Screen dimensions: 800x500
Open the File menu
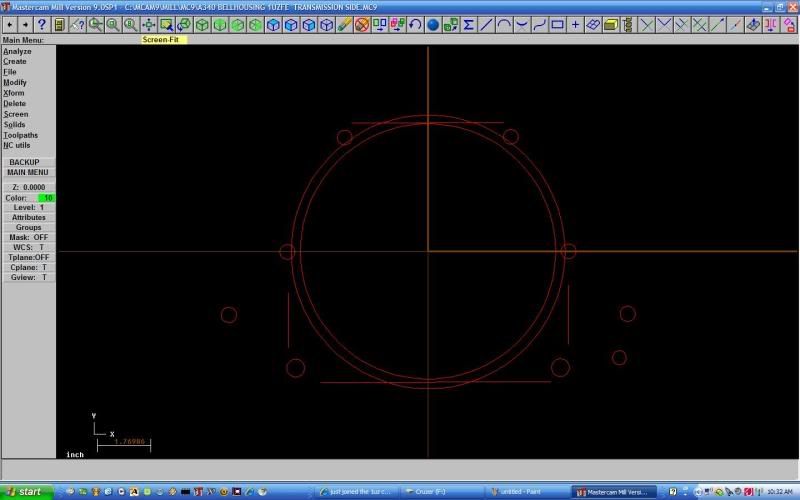pyautogui.click(x=10, y=72)
